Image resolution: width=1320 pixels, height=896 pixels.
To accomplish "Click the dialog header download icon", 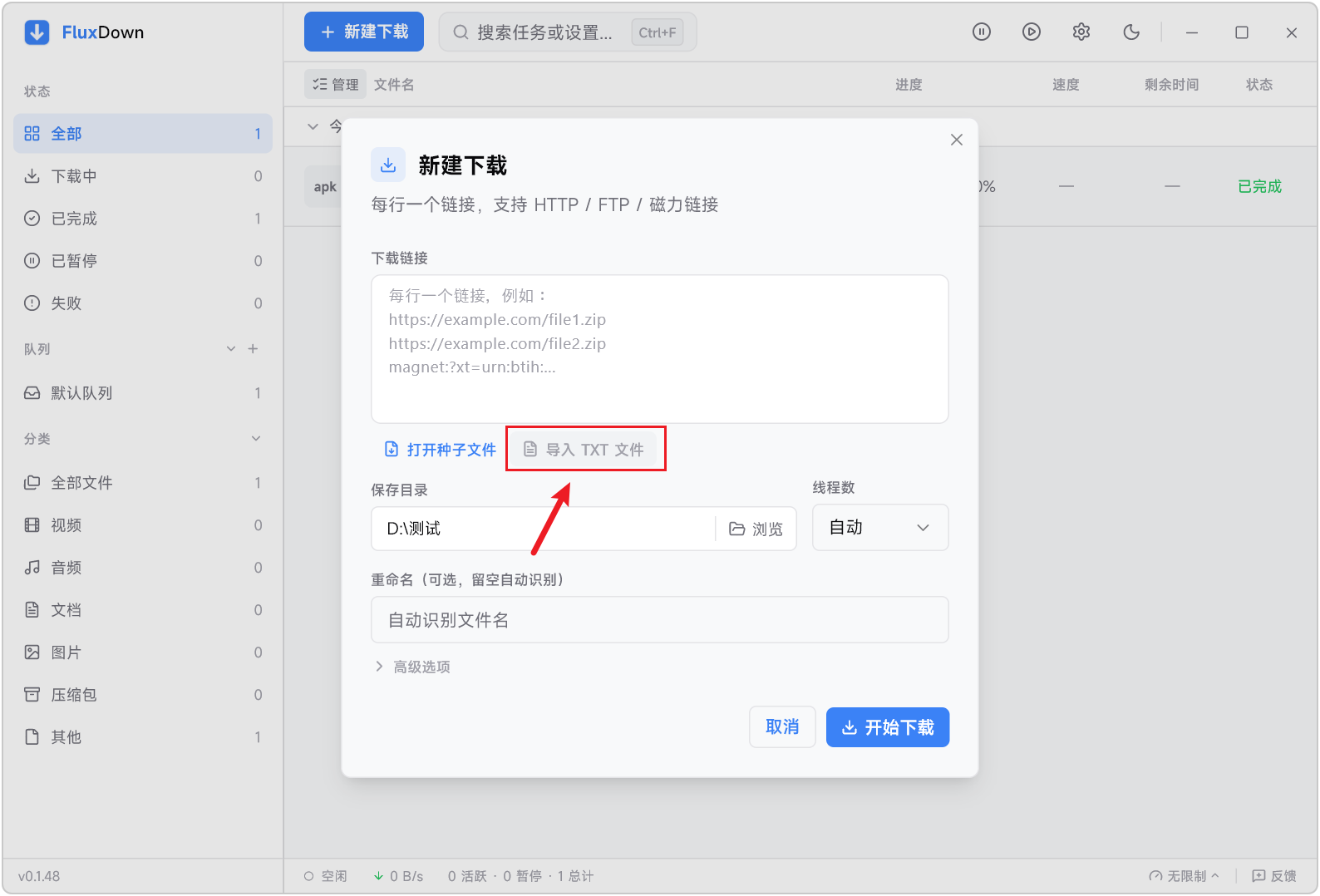I will coord(388,165).
